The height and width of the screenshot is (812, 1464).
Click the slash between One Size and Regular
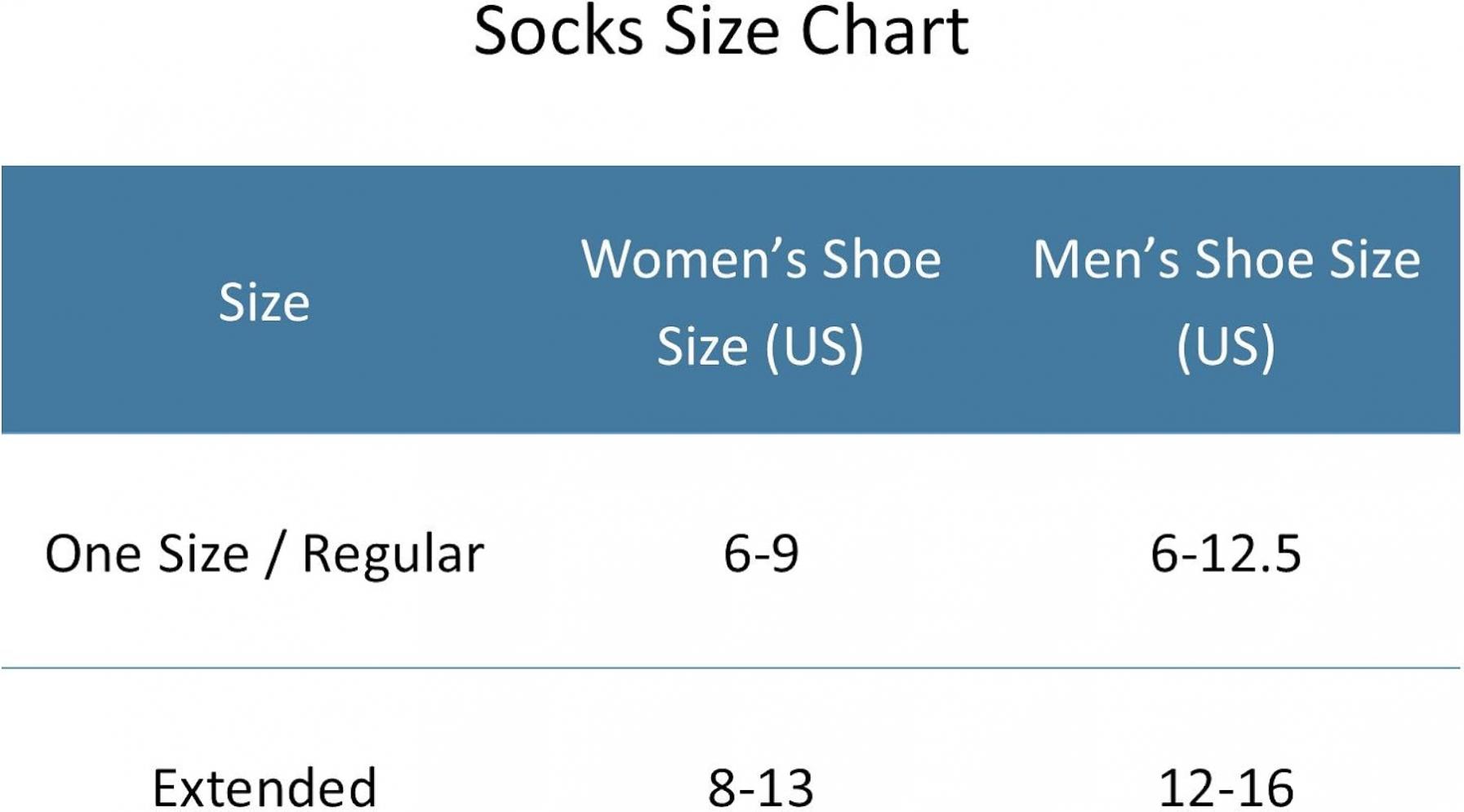click(275, 555)
